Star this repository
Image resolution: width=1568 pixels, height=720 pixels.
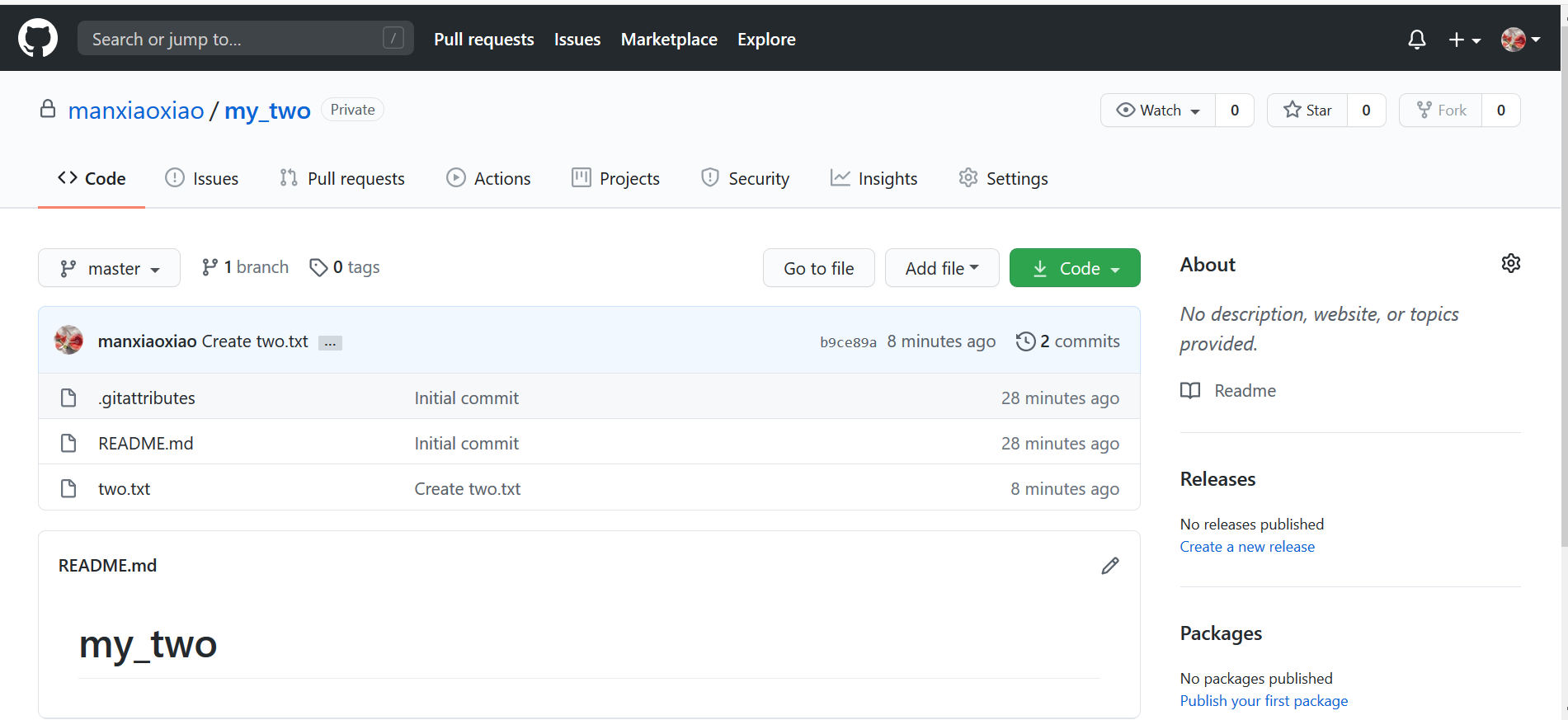[1307, 111]
